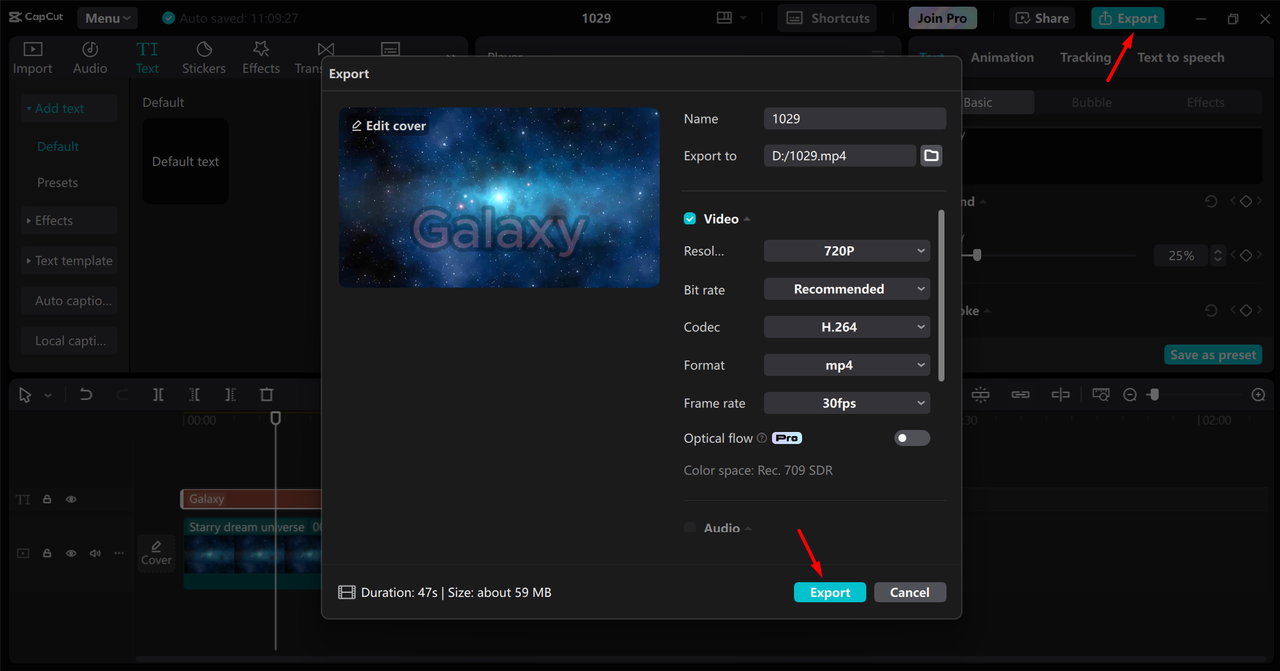Open the pointer tool dropdown chevron

point(47,395)
